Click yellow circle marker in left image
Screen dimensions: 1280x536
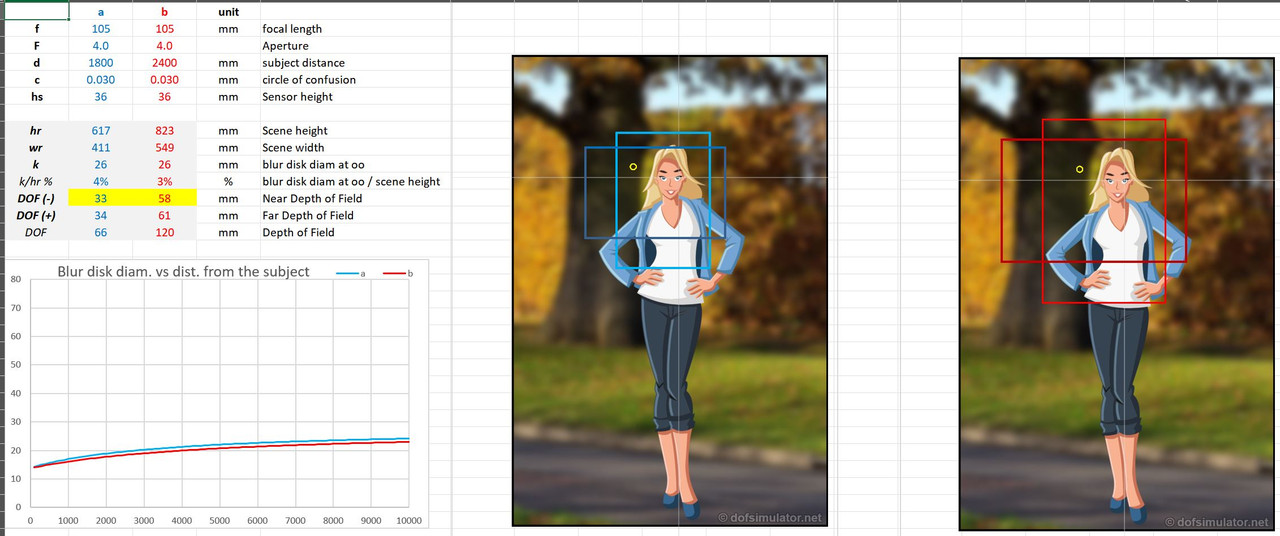click(633, 167)
